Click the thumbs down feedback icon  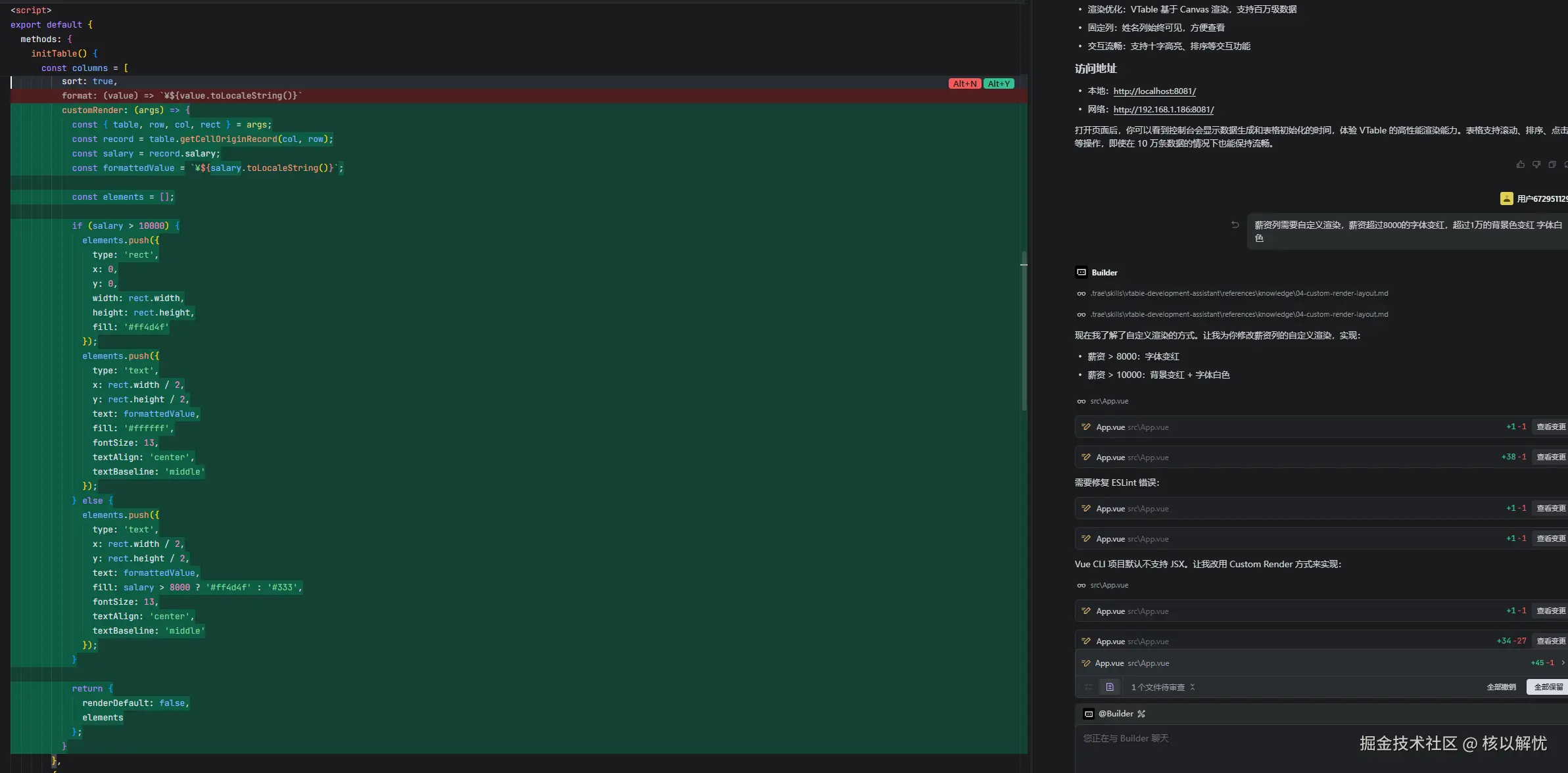coord(1536,164)
